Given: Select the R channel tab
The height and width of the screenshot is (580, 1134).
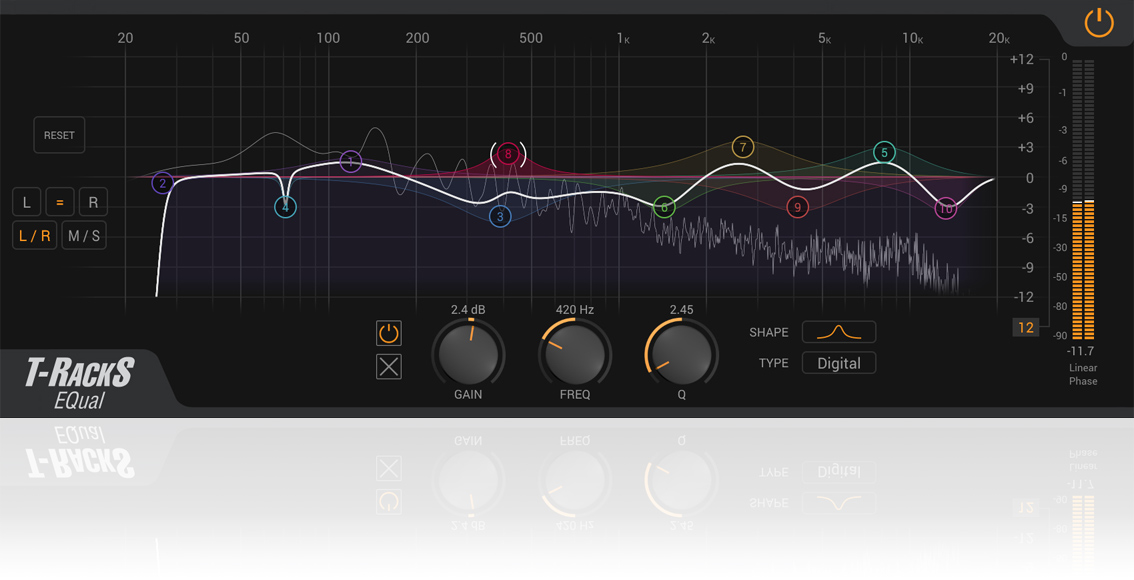Looking at the screenshot, I should tap(93, 201).
